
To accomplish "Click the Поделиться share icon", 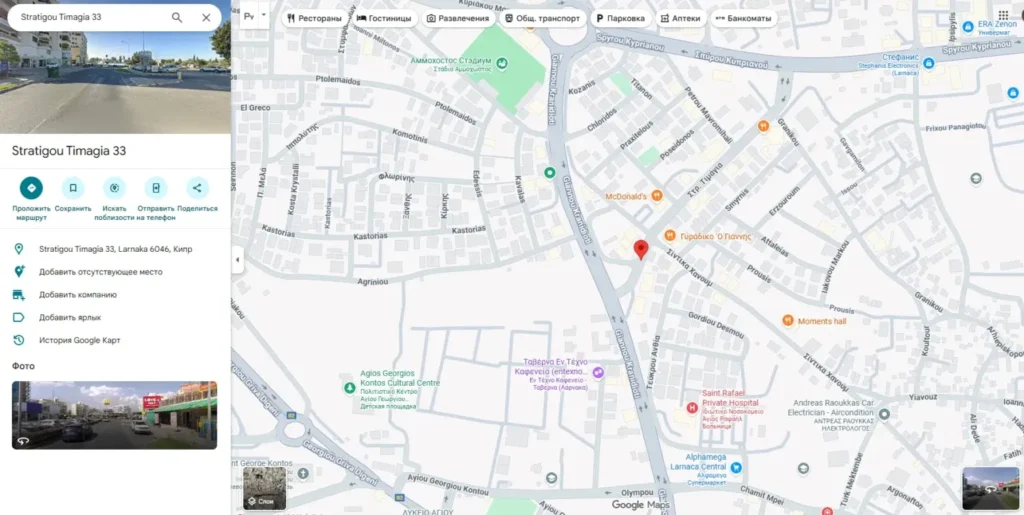I will (x=197, y=188).
